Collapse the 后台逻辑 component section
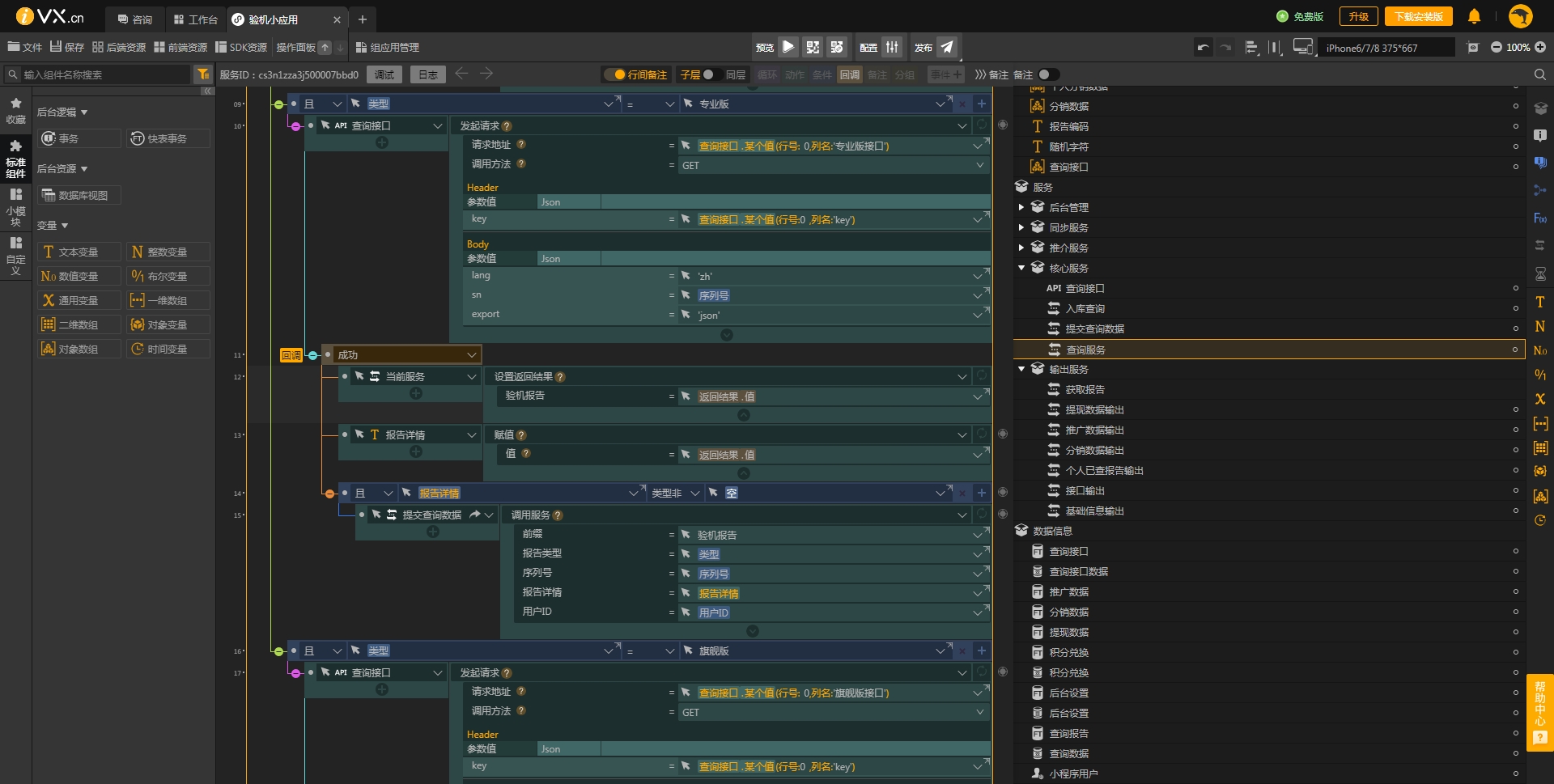1554x784 pixels. click(62, 112)
